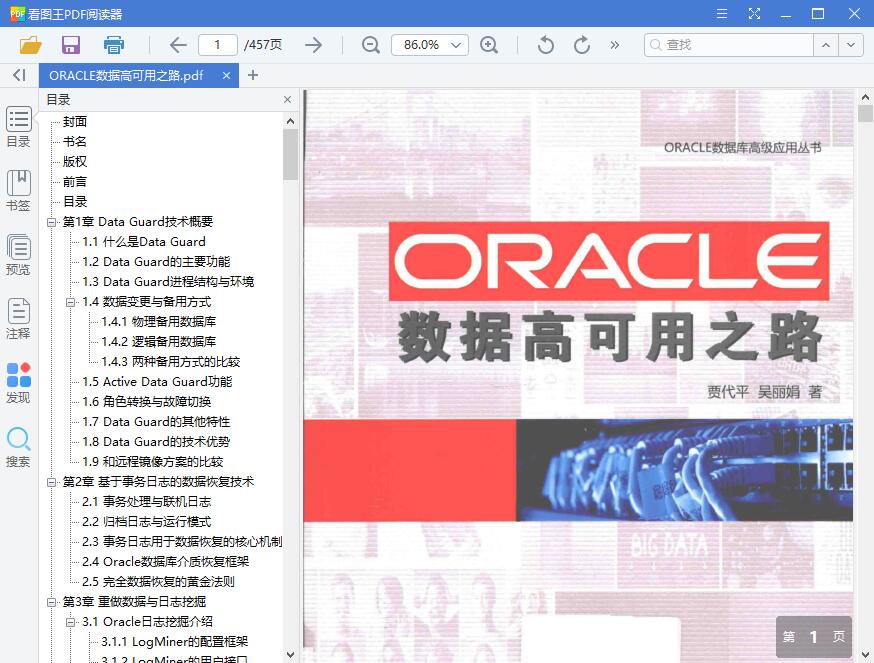Click the page number input field

tap(217, 45)
